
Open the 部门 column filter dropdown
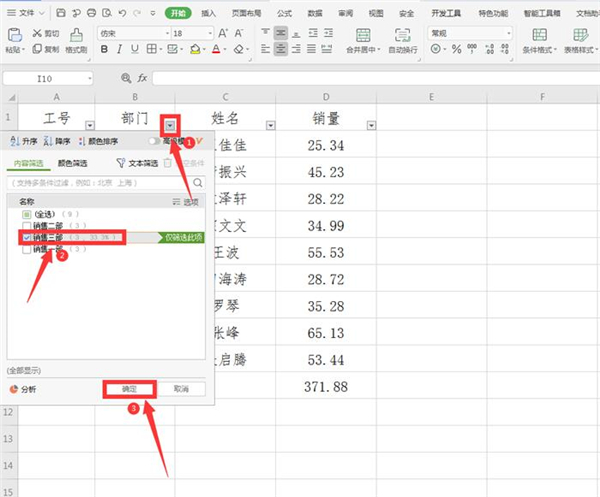(x=171, y=125)
